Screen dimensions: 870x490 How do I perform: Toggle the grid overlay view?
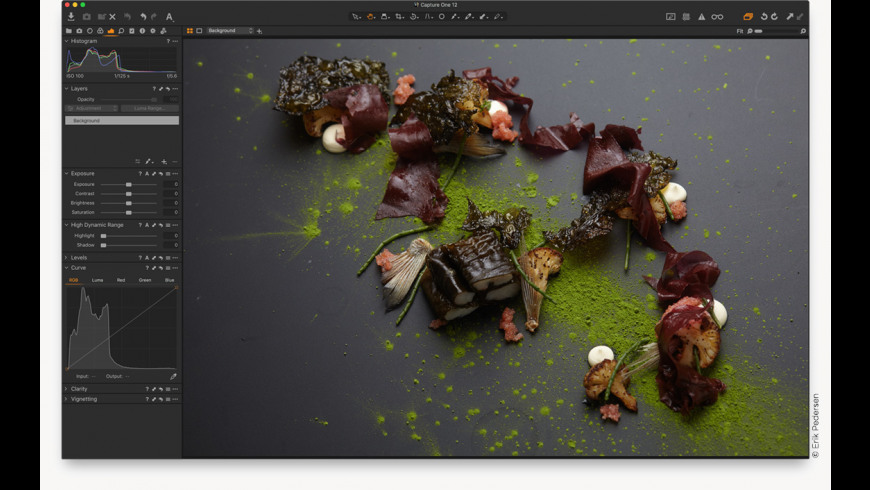click(x=686, y=17)
